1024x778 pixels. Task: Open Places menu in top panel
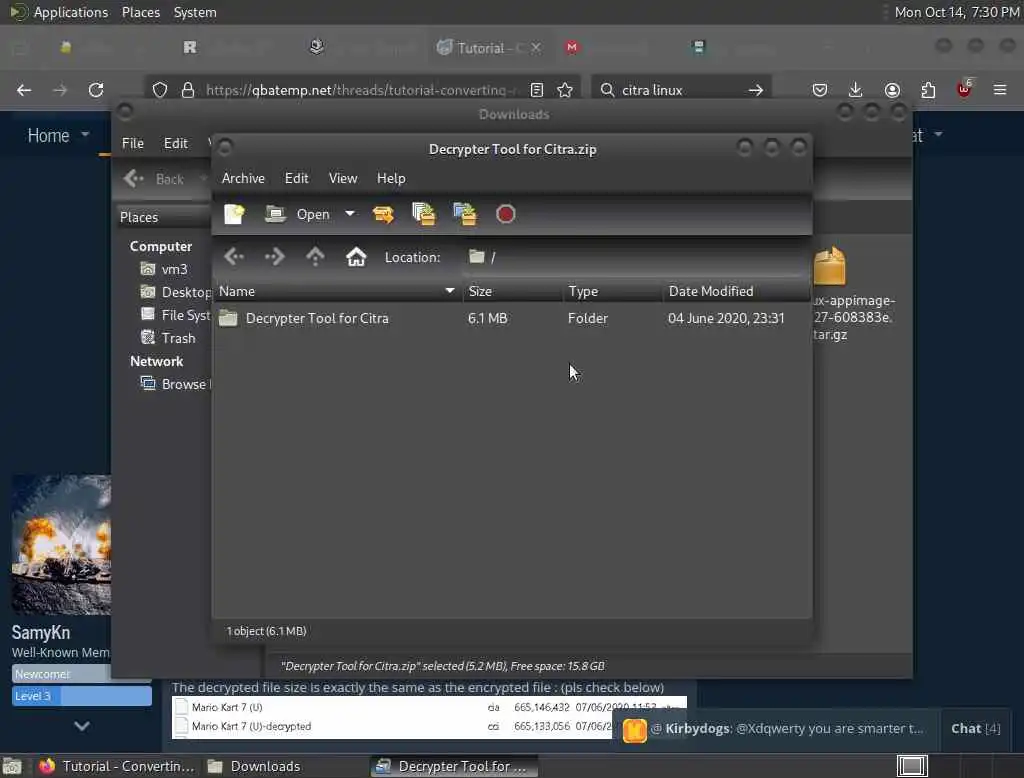tap(141, 12)
